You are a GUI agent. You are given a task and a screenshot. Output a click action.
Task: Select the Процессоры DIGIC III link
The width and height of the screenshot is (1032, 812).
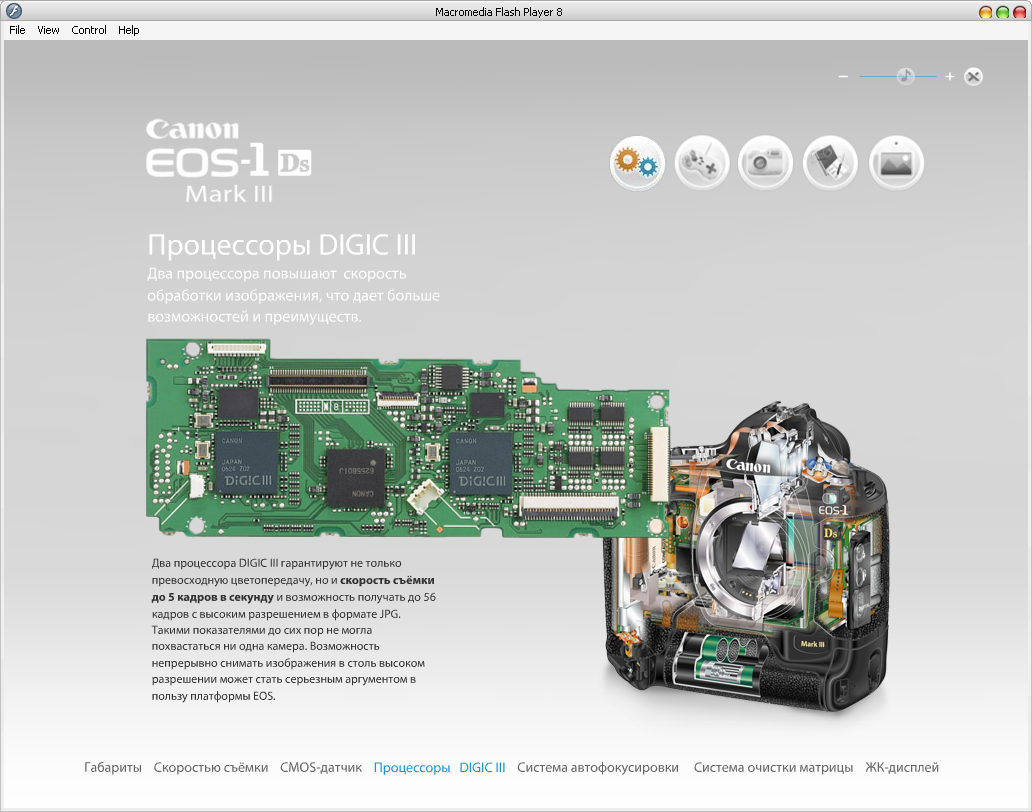pyautogui.click(x=439, y=767)
